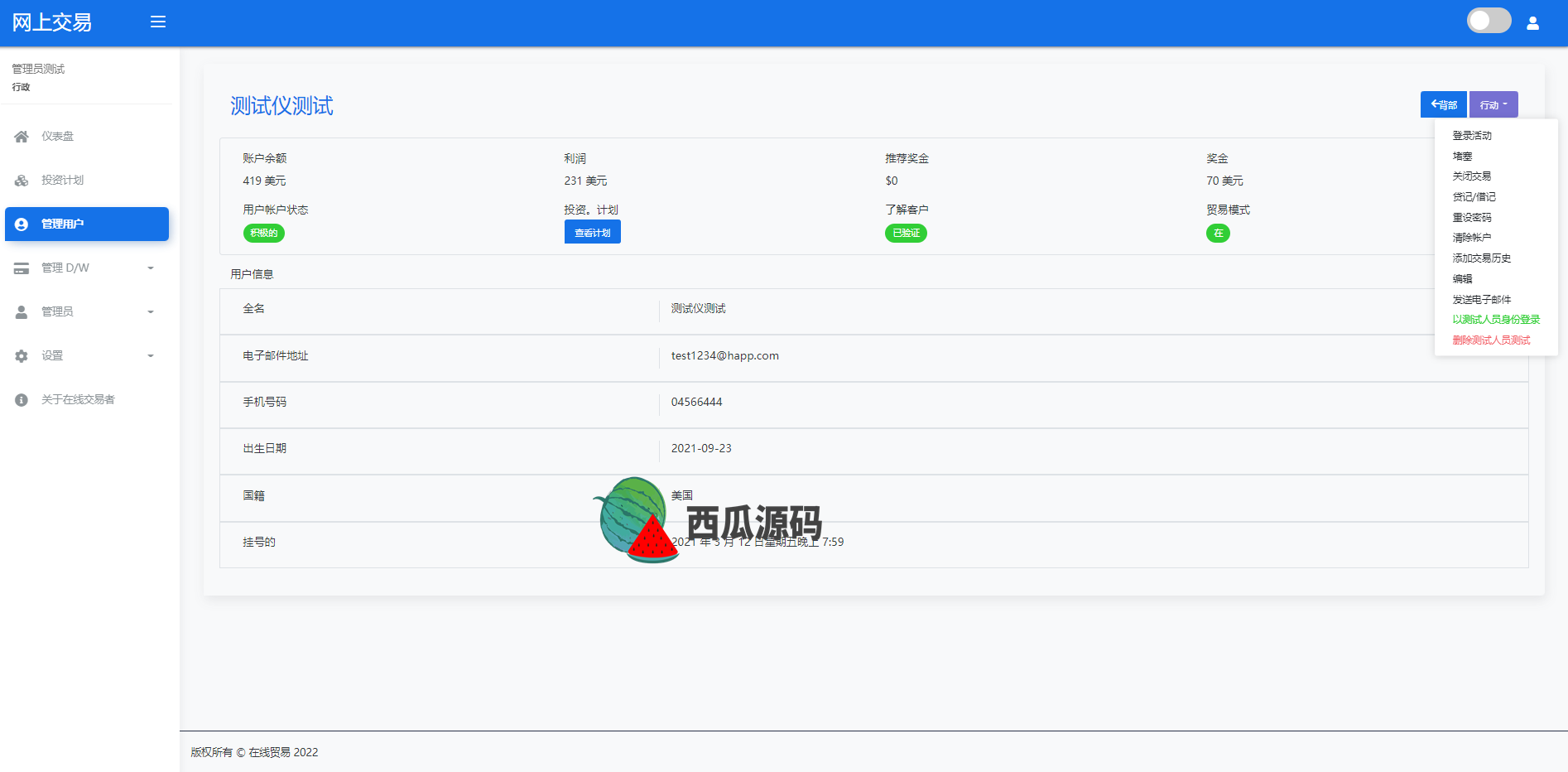Select 管理用户 in the sidebar

tap(87, 224)
